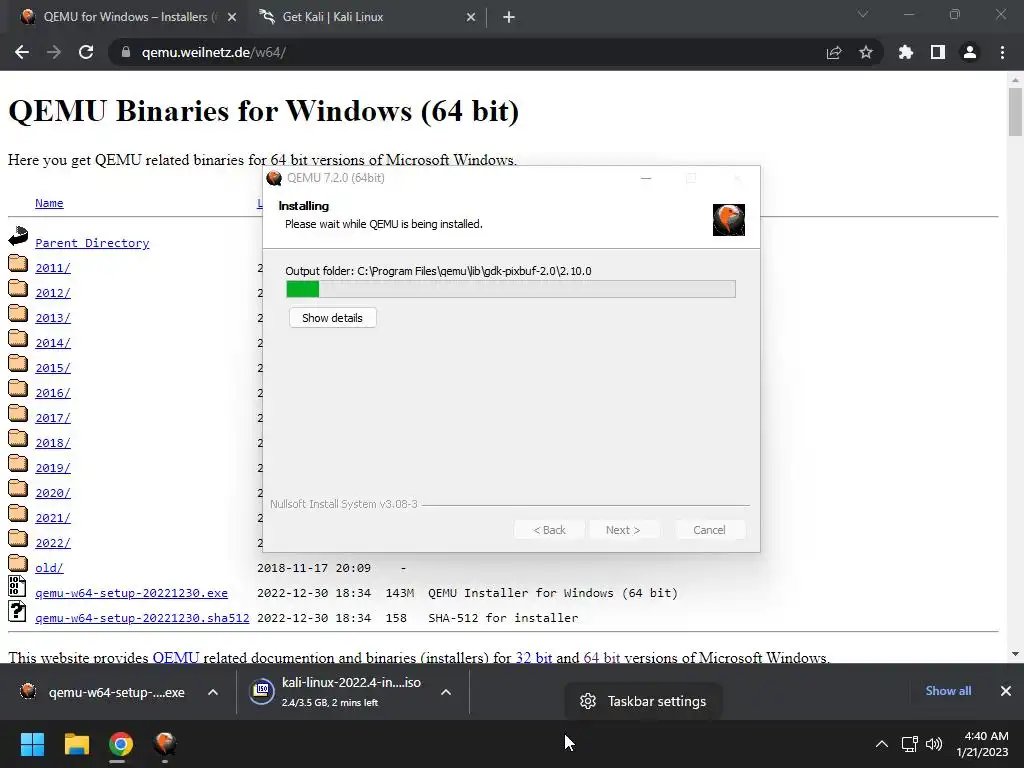Click the Chrome taskbar icon
This screenshot has width=1024, height=768.
120,744
